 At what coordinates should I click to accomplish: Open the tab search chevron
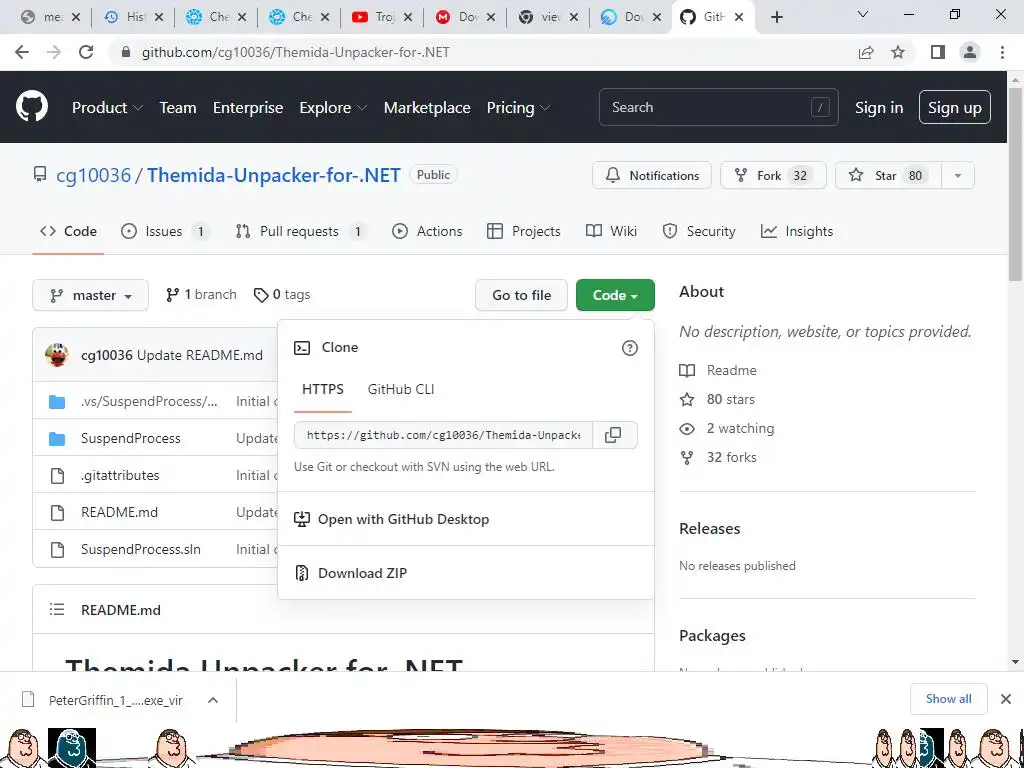tap(863, 14)
